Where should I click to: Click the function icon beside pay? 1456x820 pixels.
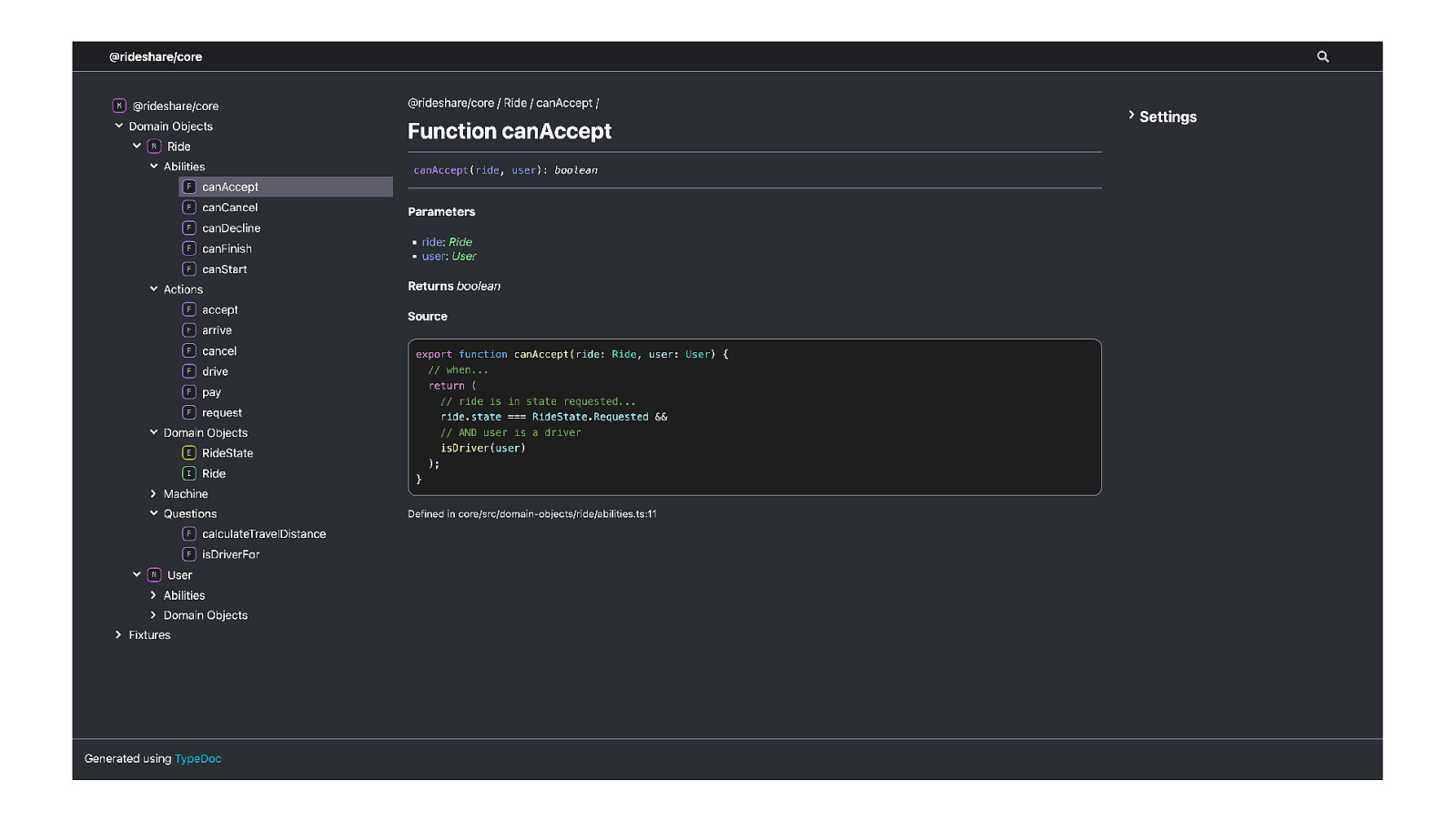[189, 392]
